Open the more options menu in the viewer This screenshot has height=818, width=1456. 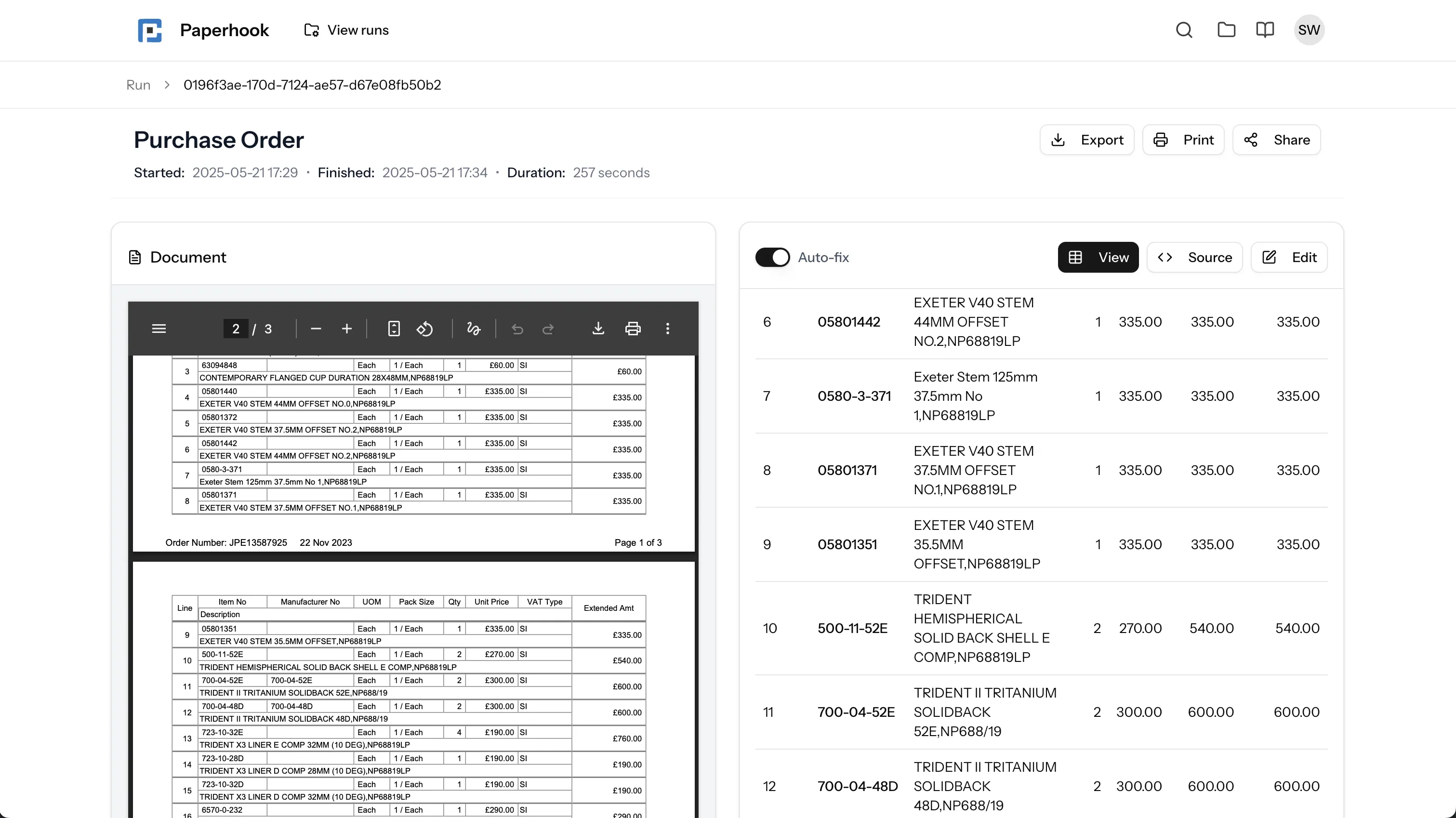[x=667, y=329]
